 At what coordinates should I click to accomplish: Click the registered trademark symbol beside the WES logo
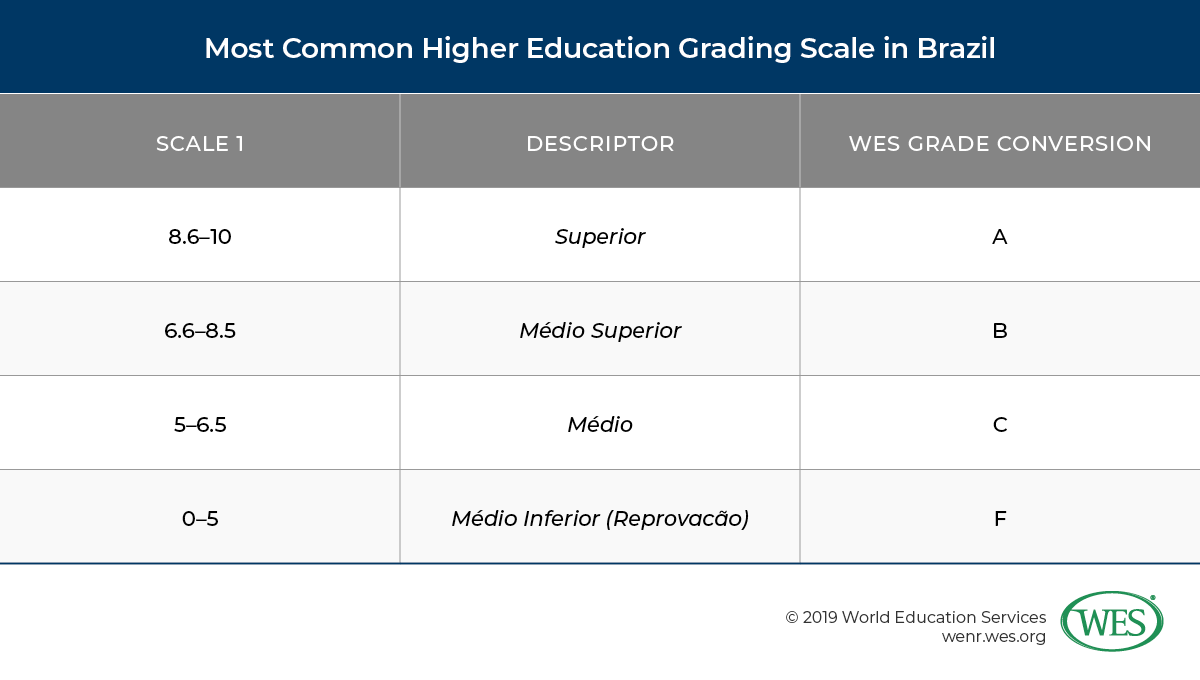(1153, 599)
